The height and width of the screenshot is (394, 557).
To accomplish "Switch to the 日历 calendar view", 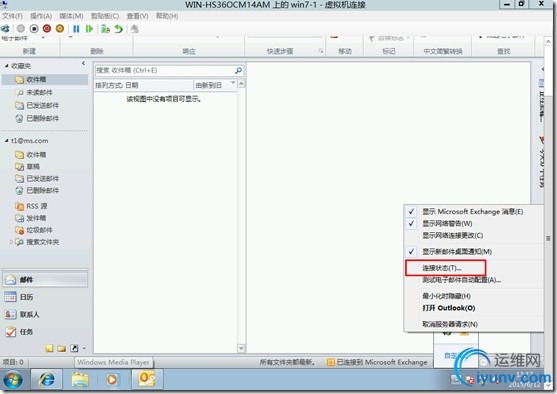I will pos(45,297).
